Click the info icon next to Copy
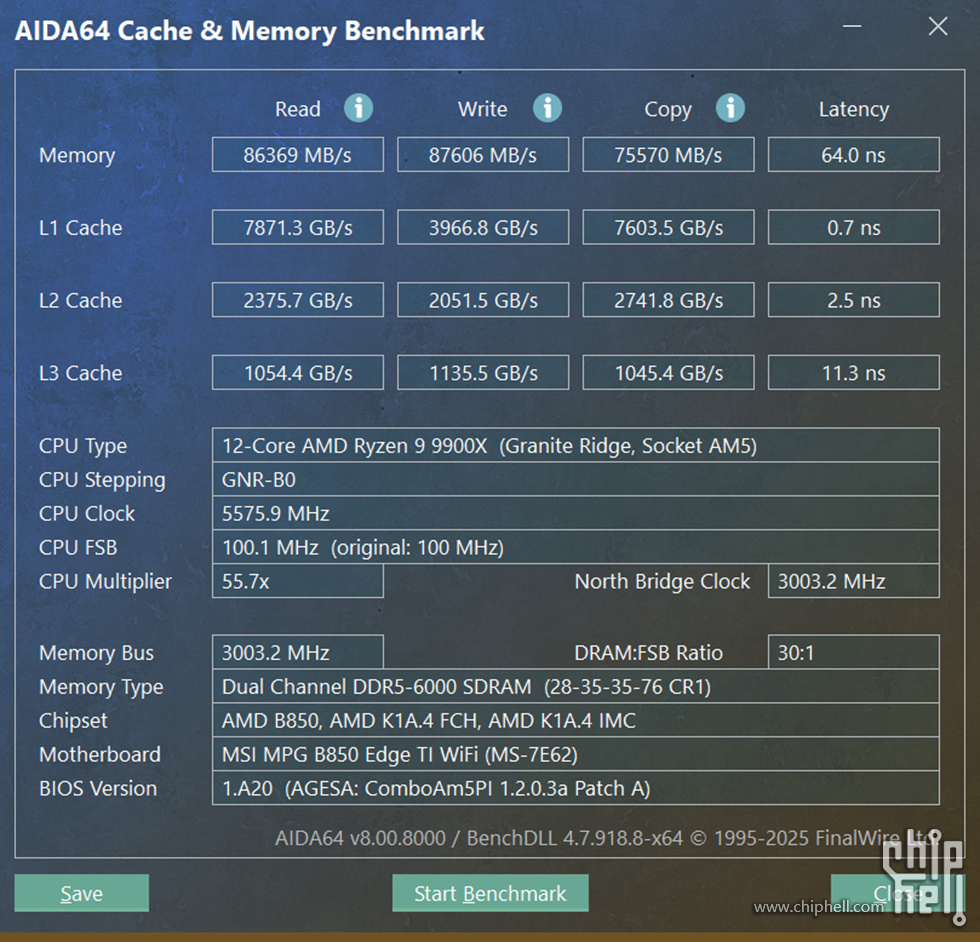Viewport: 980px width, 942px height. click(x=730, y=108)
